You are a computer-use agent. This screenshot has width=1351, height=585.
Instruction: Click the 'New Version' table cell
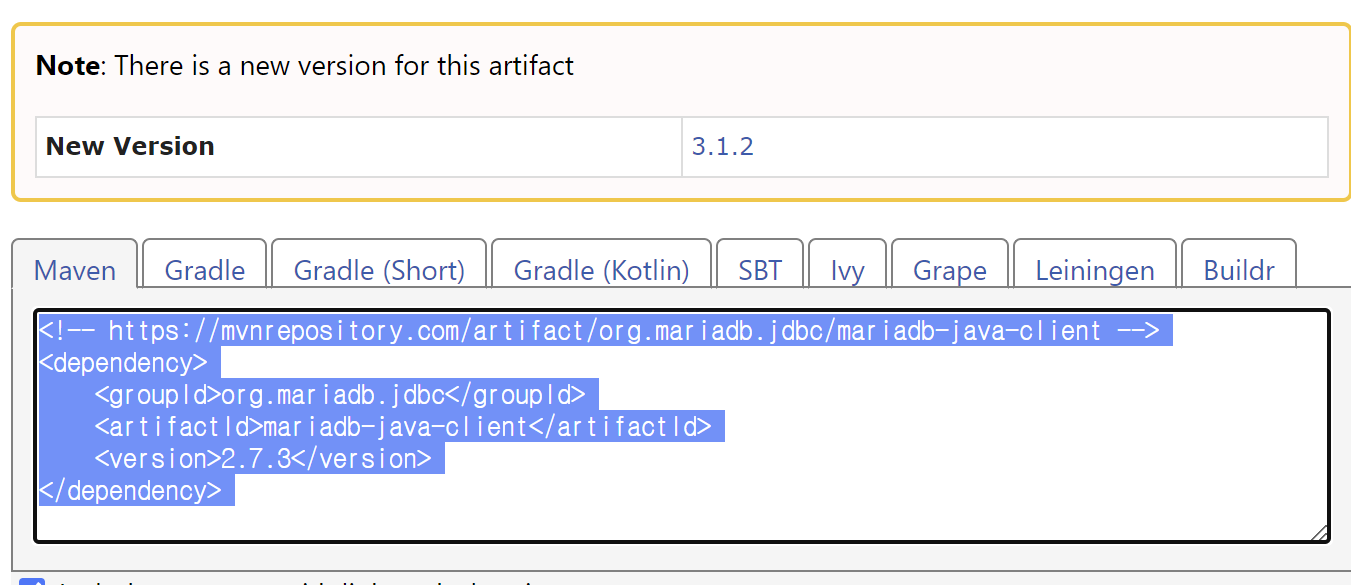[359, 146]
